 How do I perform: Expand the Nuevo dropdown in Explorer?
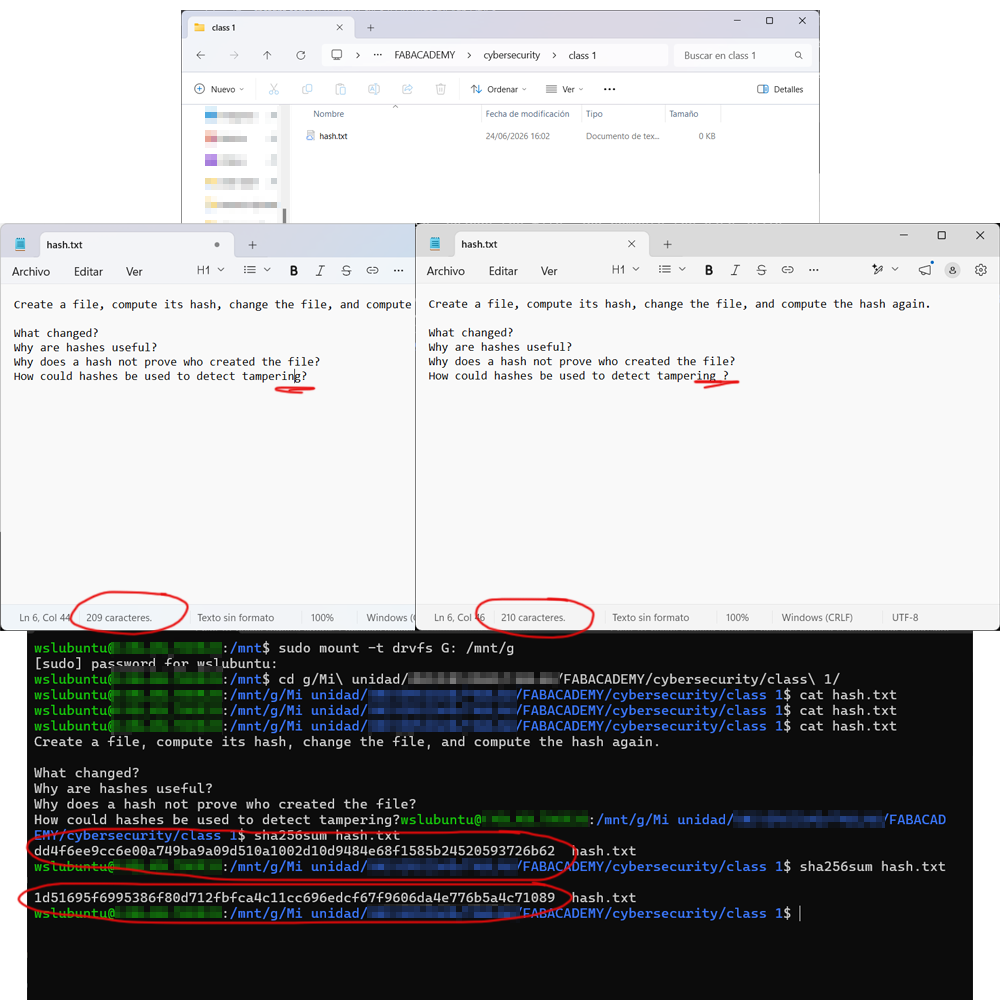click(x=219, y=89)
